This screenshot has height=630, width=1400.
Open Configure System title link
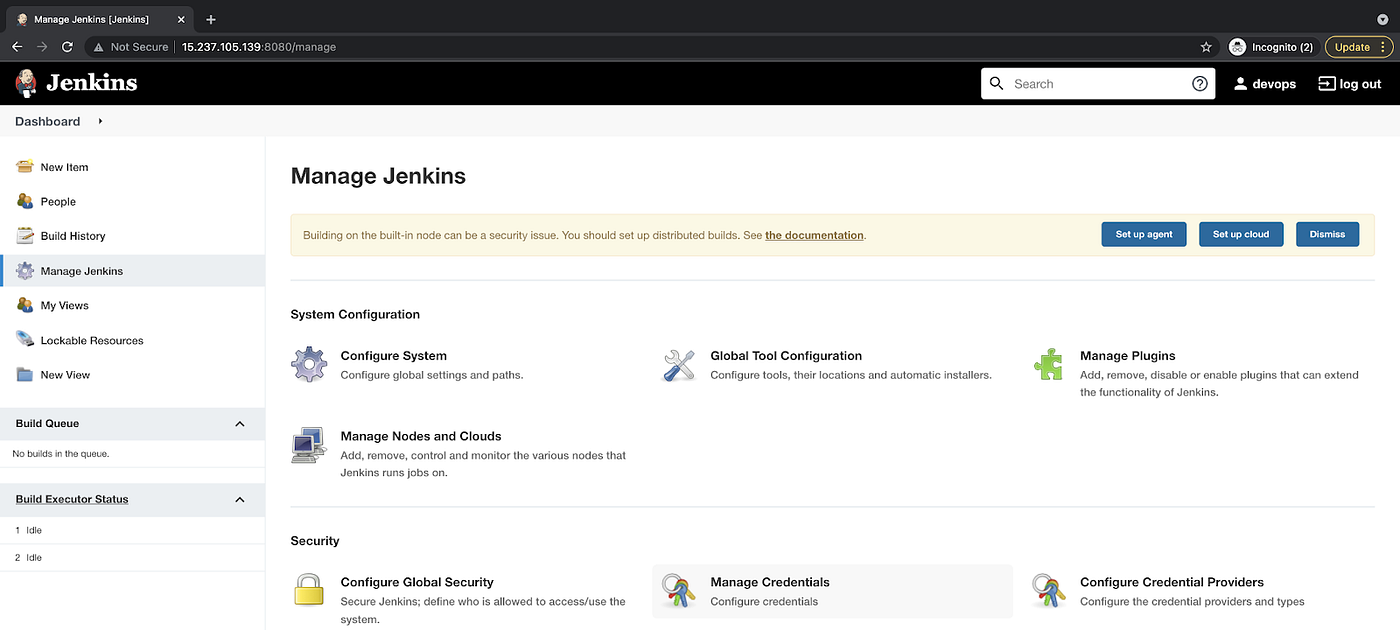(393, 355)
